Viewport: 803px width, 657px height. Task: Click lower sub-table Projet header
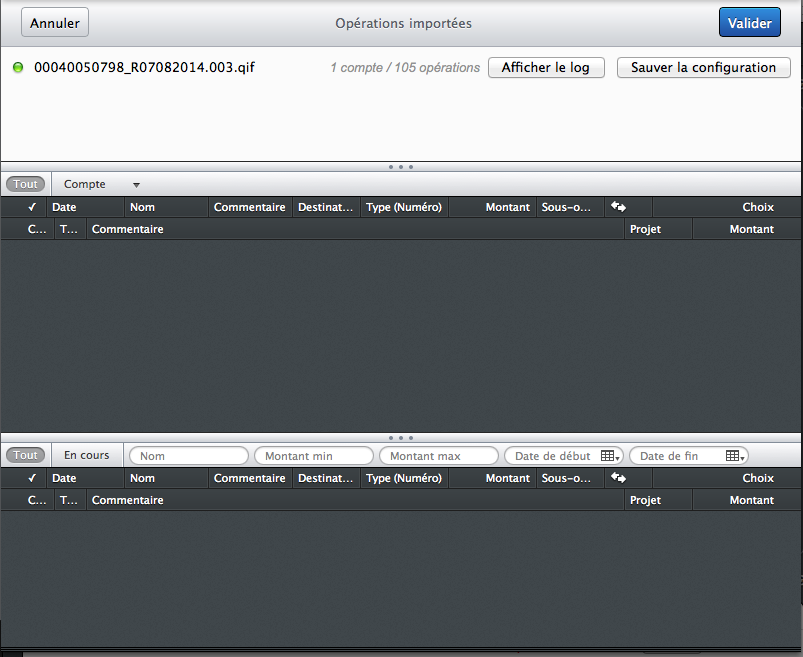658,500
